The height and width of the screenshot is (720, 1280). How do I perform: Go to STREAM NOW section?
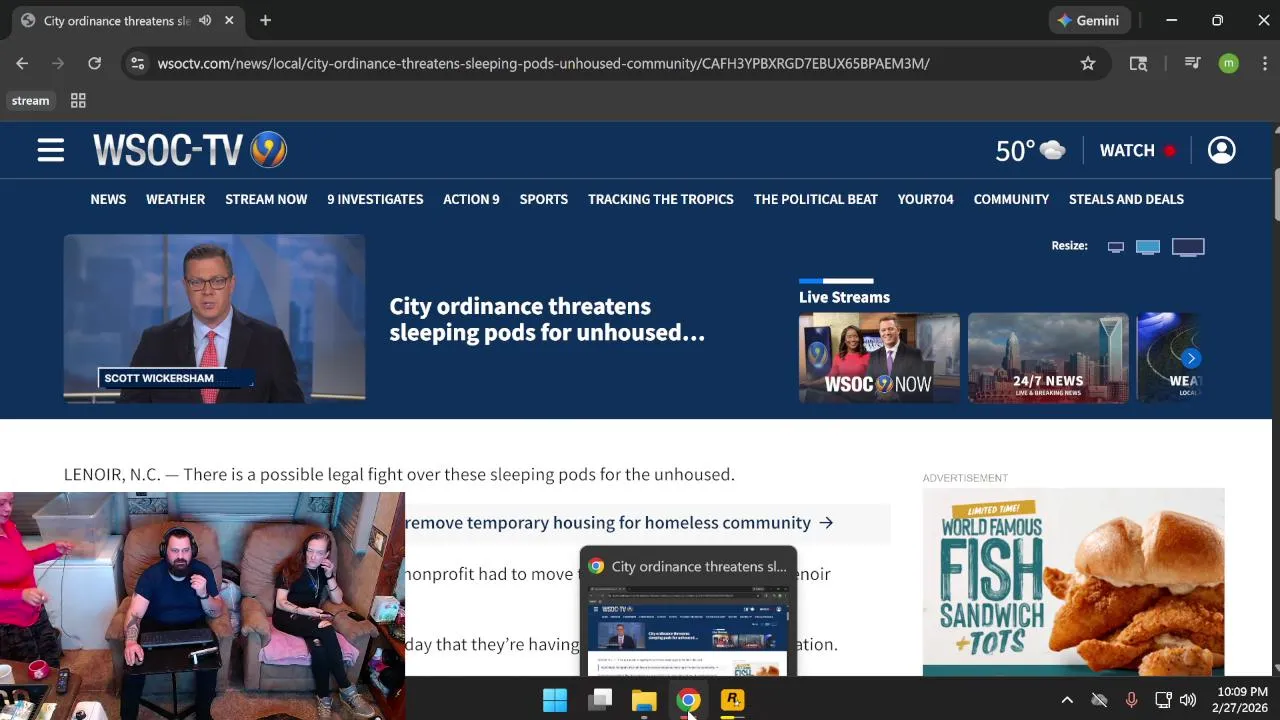pyautogui.click(x=266, y=199)
